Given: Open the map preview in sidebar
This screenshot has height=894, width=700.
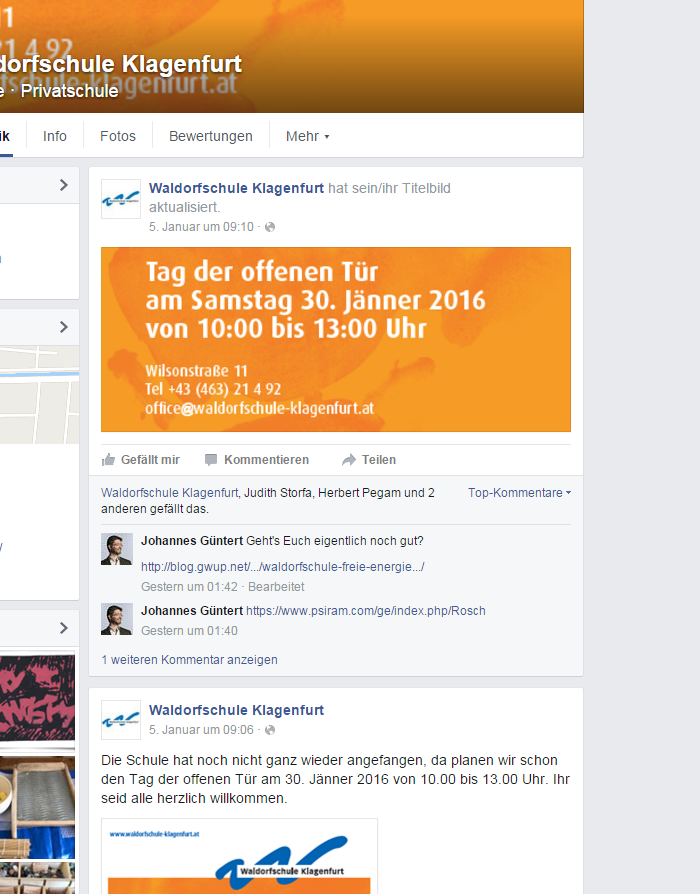Looking at the screenshot, I should click(x=39, y=395).
